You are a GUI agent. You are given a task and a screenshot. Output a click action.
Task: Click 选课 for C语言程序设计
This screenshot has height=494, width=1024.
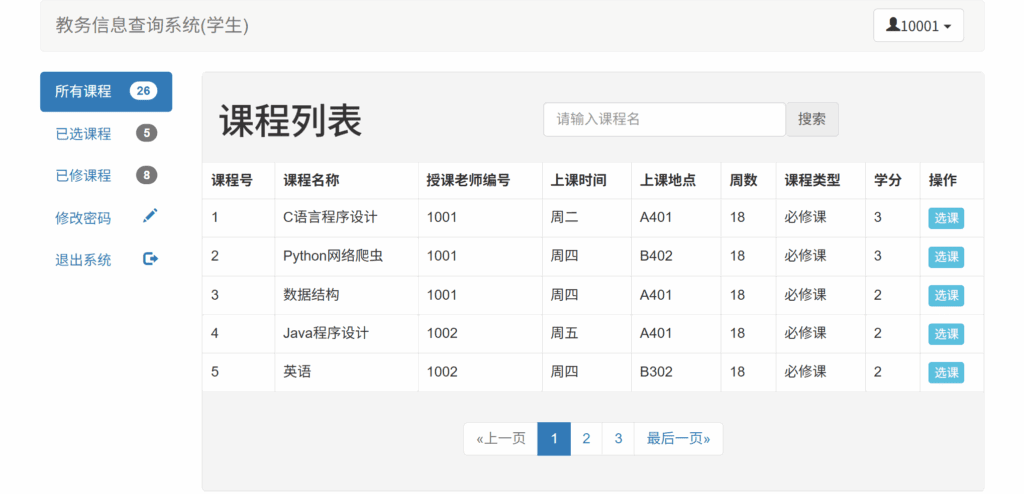(x=946, y=218)
